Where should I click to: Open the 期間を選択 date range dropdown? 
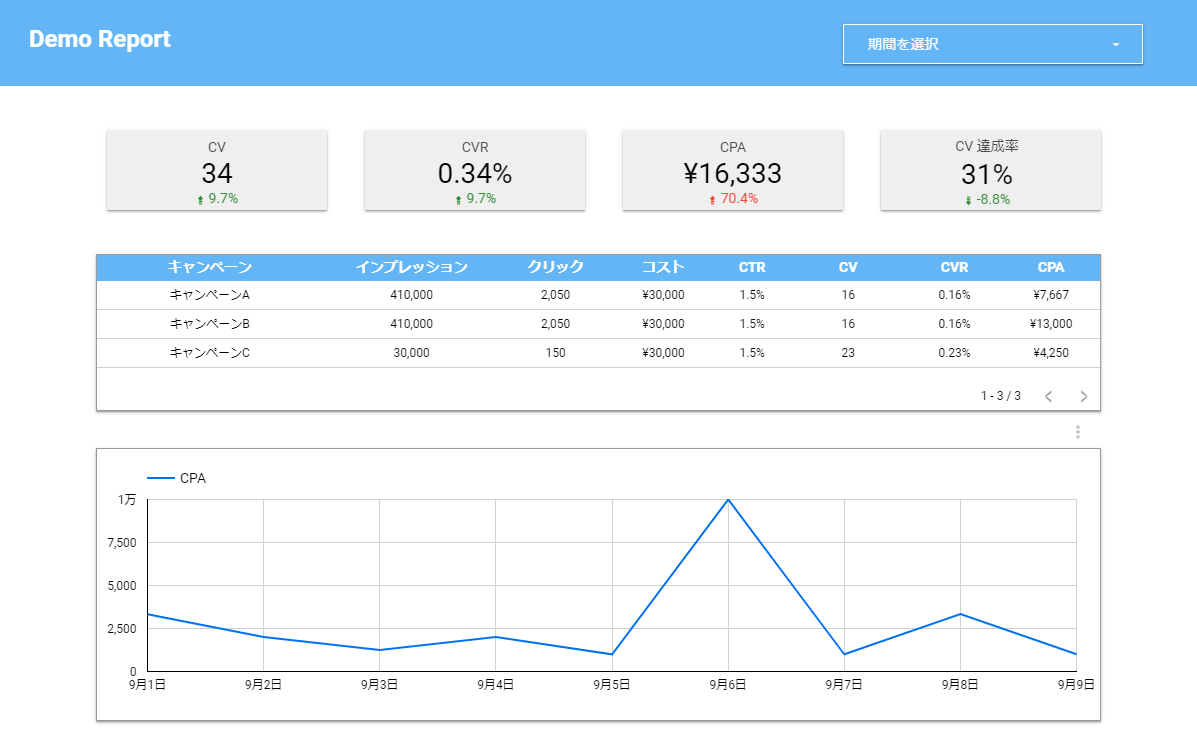coord(991,44)
